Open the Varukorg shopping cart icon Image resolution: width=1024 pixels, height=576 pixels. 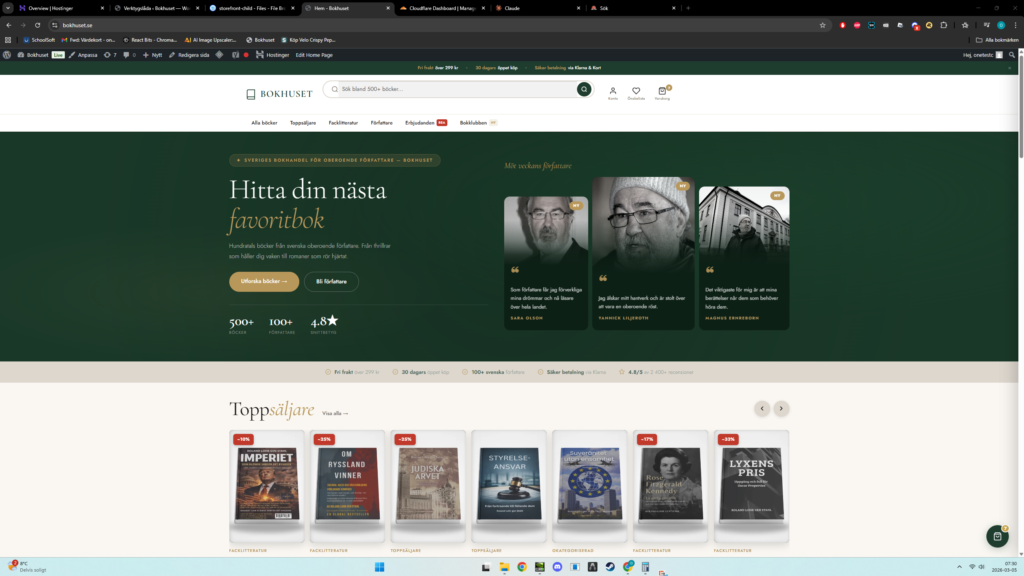(x=662, y=91)
